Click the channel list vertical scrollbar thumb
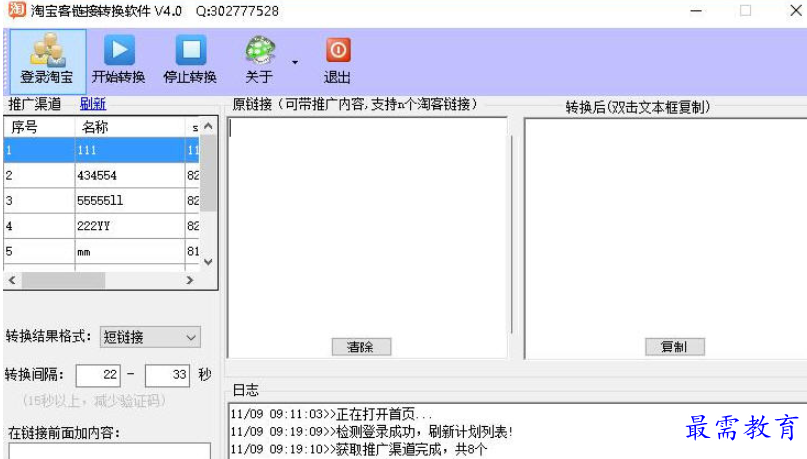 pos(208,173)
